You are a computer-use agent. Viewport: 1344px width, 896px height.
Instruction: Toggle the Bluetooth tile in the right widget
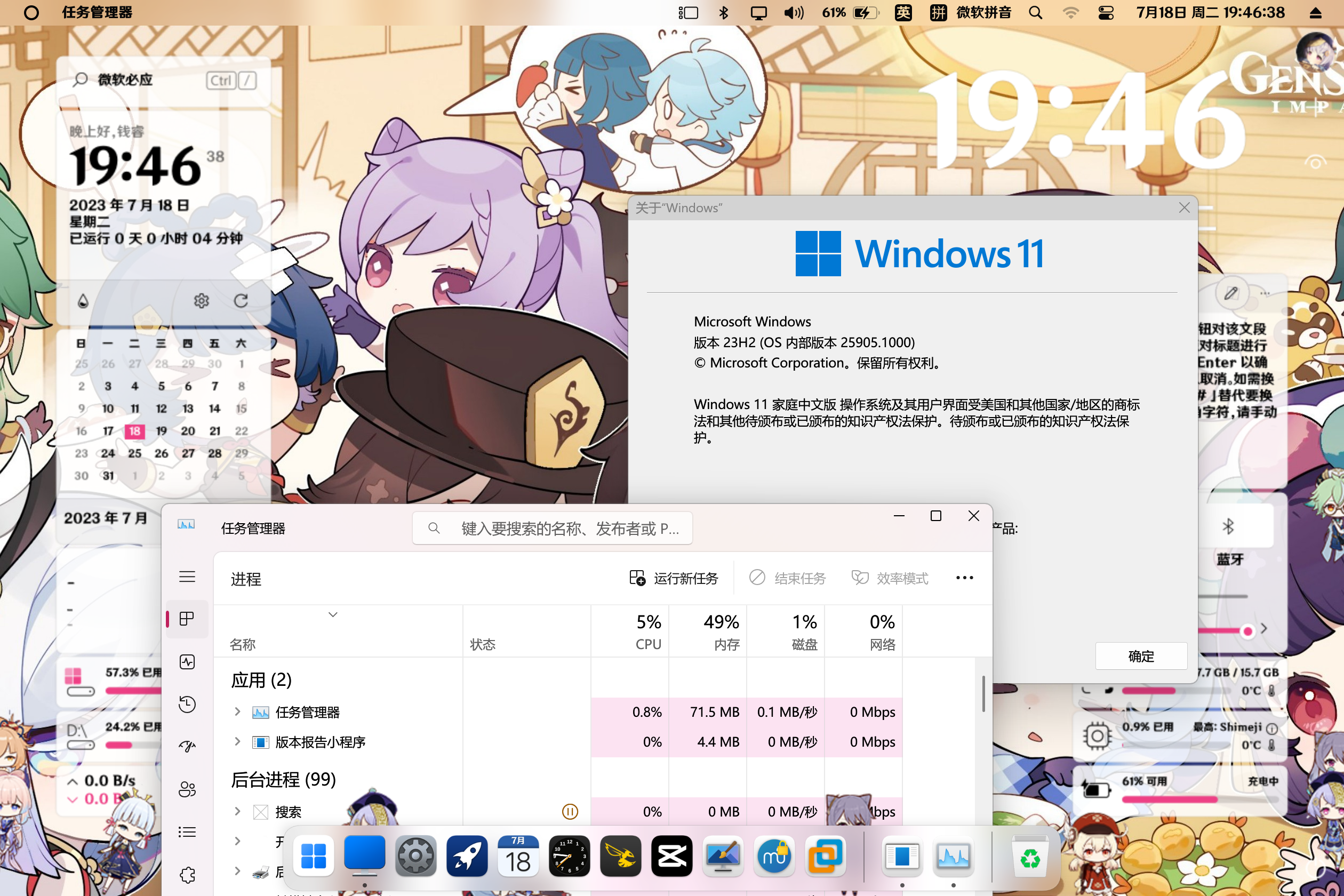[1228, 527]
